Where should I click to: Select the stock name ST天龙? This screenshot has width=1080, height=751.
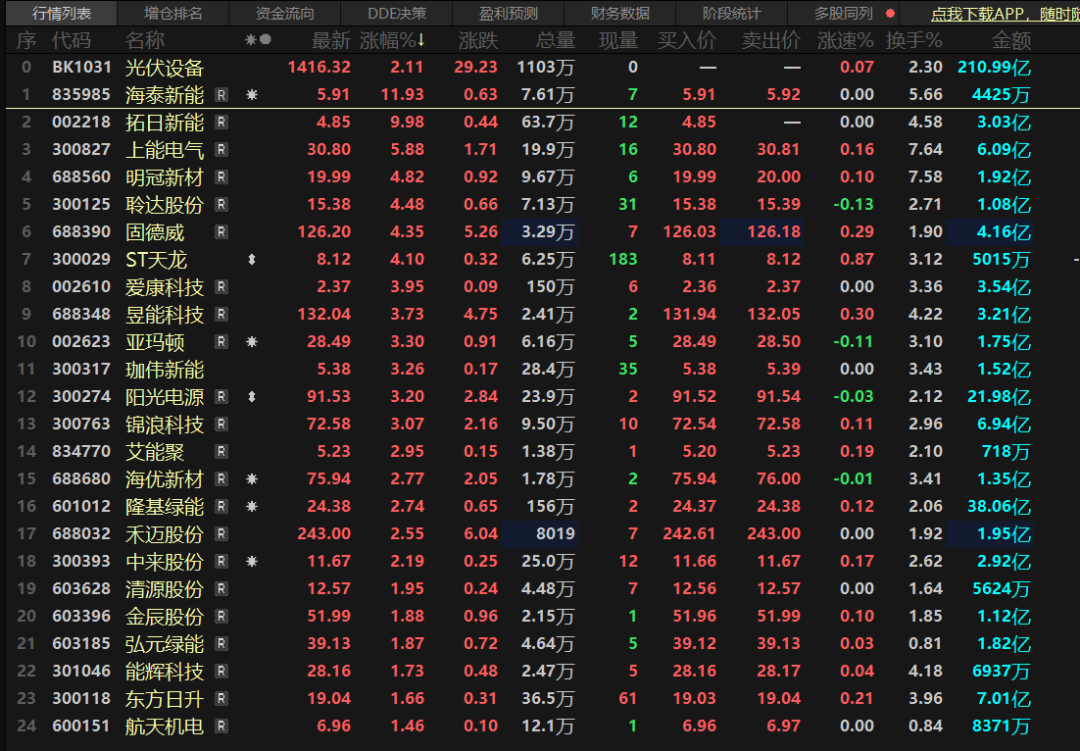(156, 260)
